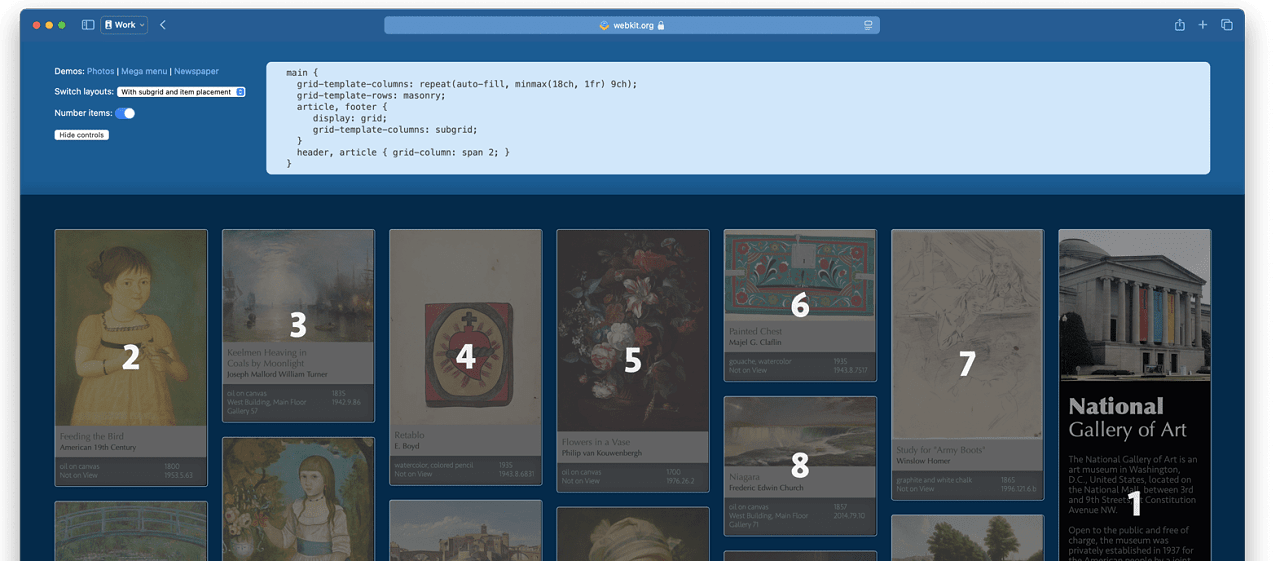Click artist name Philip van Kouwenbergh
Viewport: 1280px width, 561px height.
pyautogui.click(x=602, y=453)
